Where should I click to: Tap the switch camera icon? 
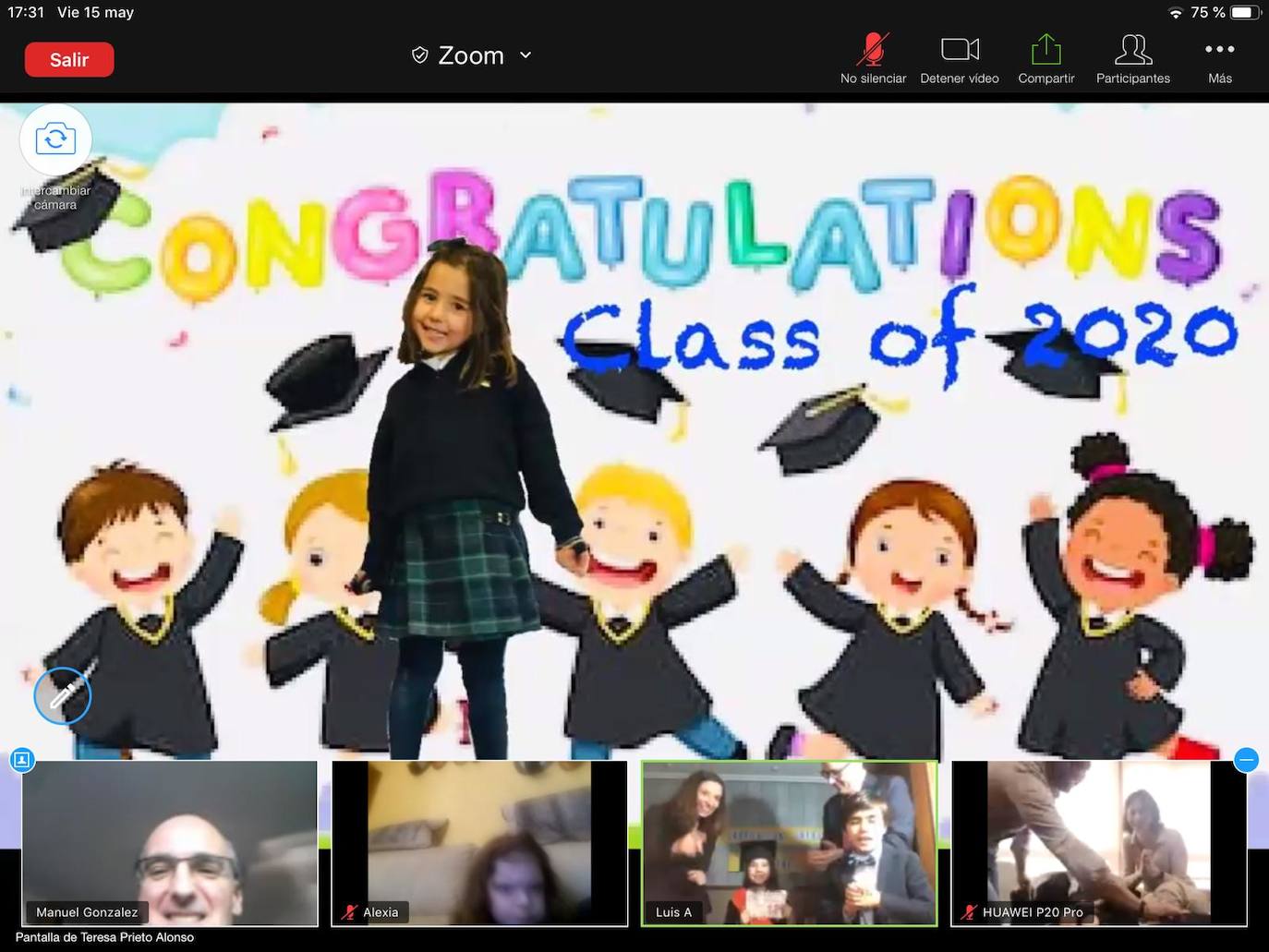pyautogui.click(x=55, y=139)
